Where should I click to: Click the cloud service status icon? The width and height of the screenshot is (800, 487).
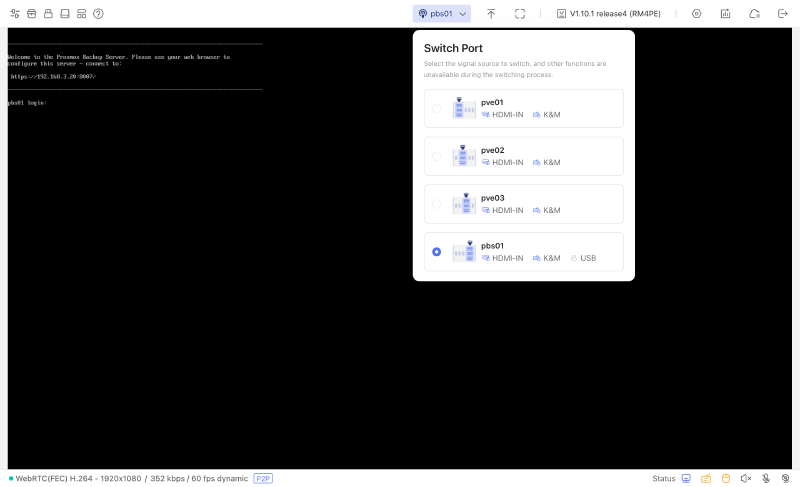pos(755,14)
